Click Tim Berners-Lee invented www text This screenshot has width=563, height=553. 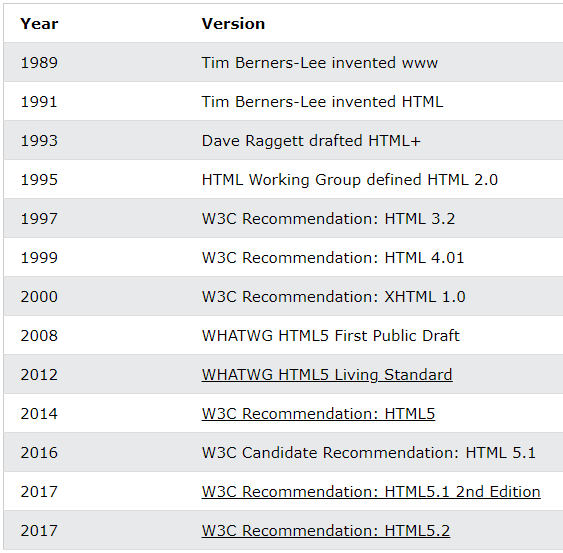point(320,63)
